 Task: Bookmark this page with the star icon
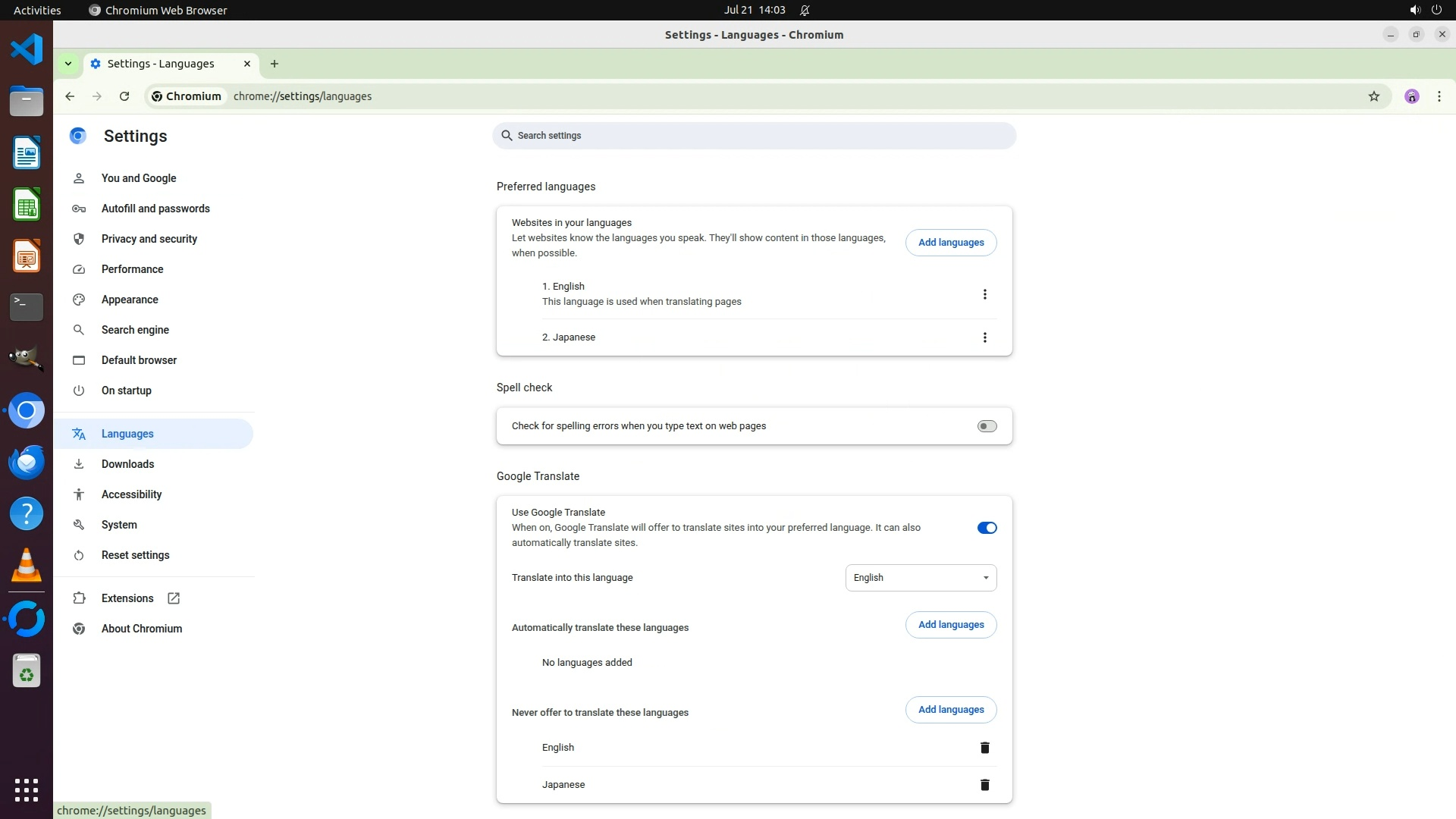1373,96
